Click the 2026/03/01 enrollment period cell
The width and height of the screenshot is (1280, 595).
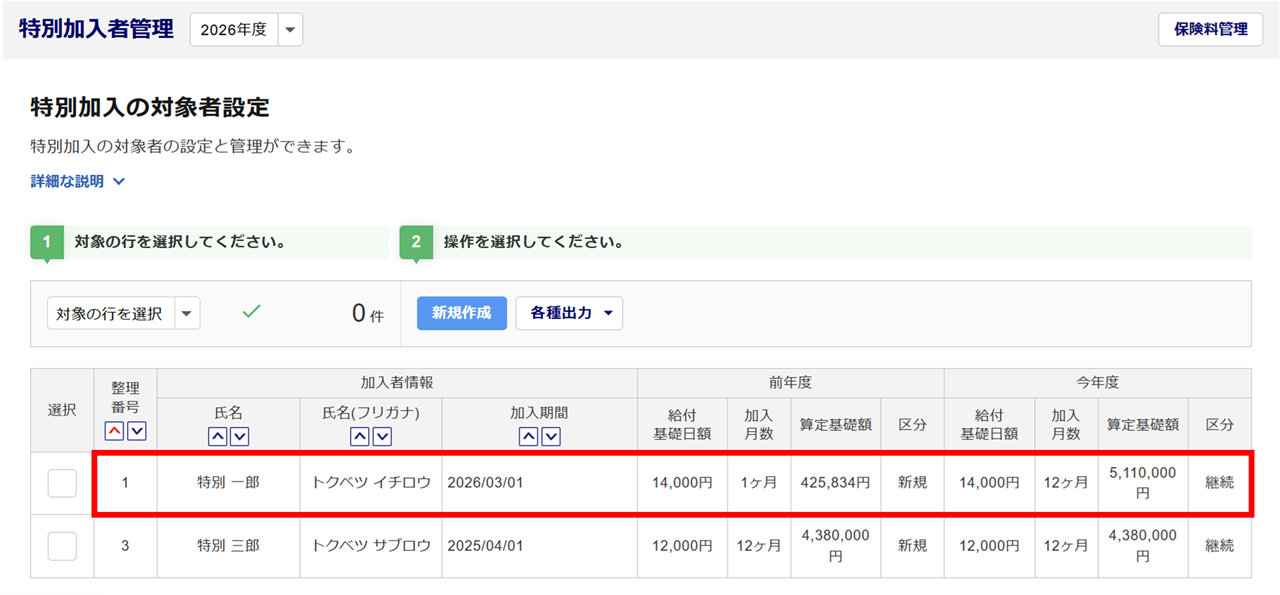tap(486, 483)
